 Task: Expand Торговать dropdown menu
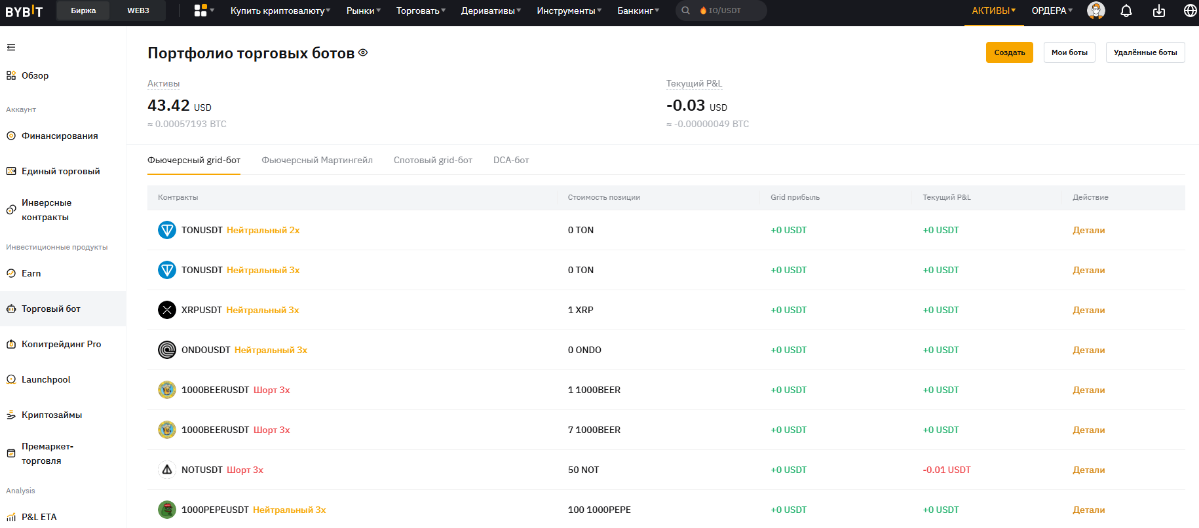point(421,11)
